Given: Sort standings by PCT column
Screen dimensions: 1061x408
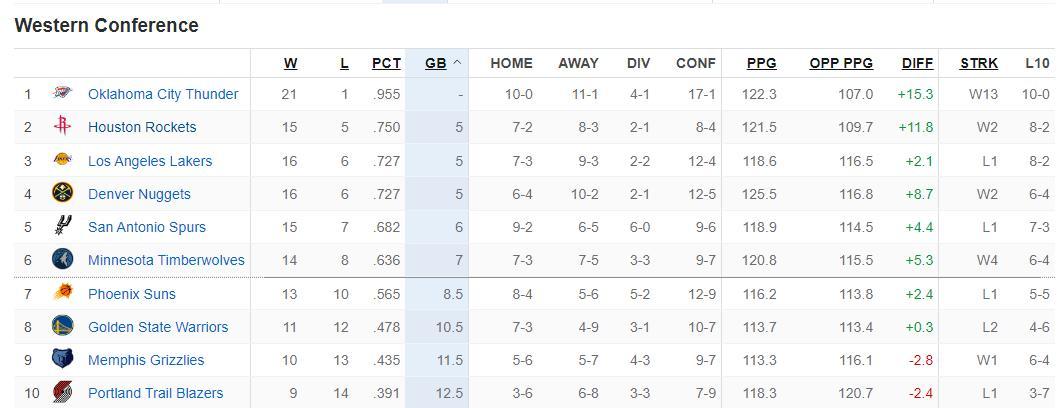Looking at the screenshot, I should 386,63.
